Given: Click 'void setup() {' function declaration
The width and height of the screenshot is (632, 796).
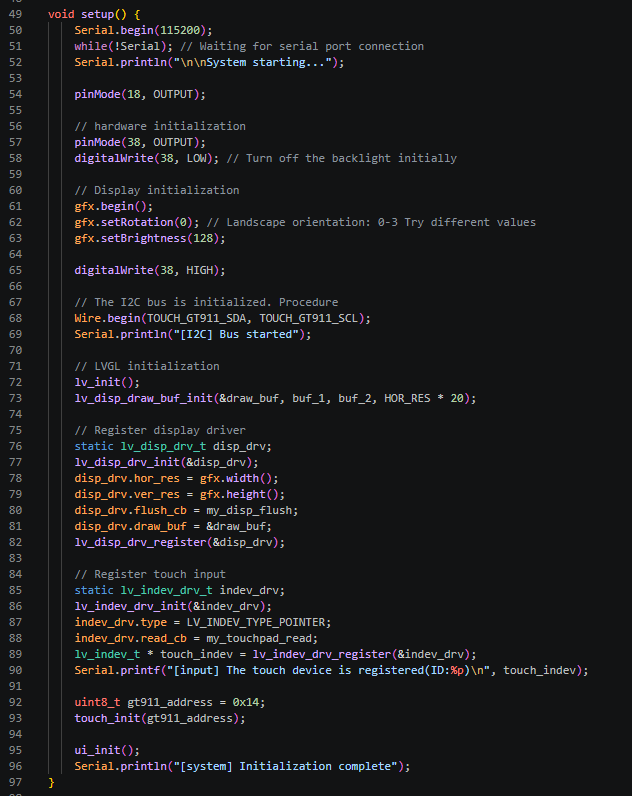Looking at the screenshot, I should [x=94, y=14].
